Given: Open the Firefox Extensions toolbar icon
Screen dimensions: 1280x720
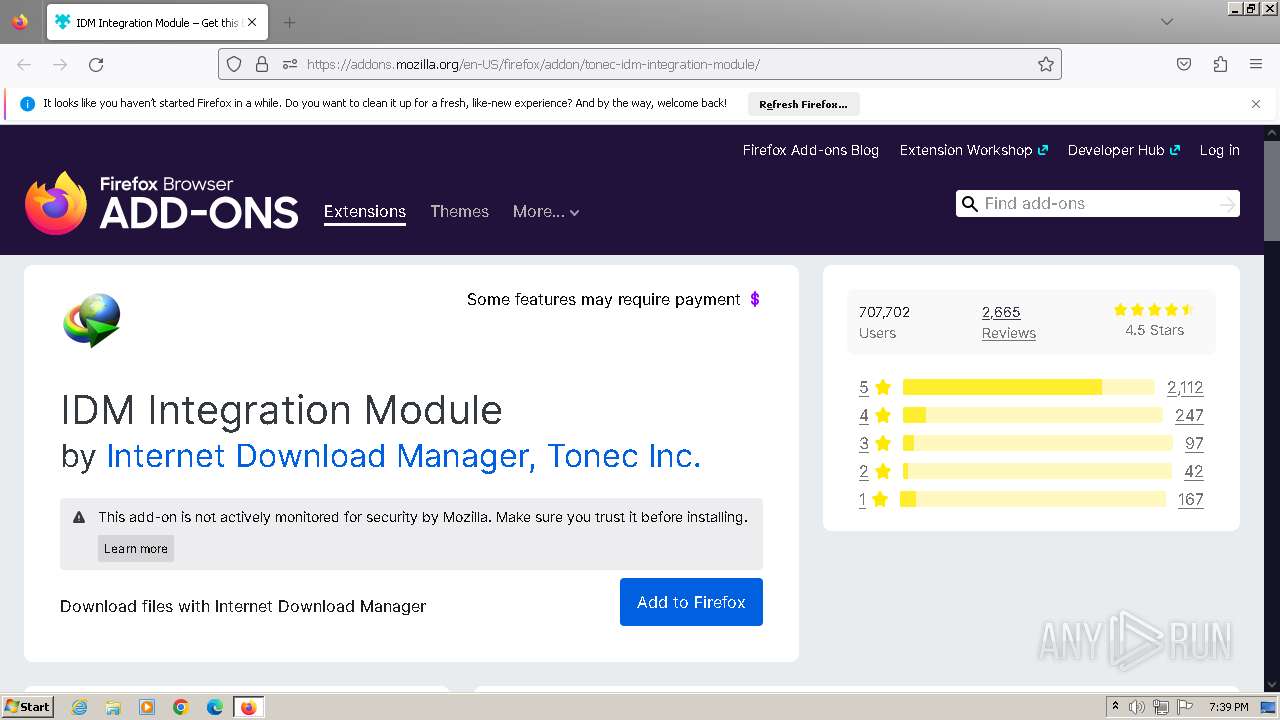Looking at the screenshot, I should click(1220, 64).
